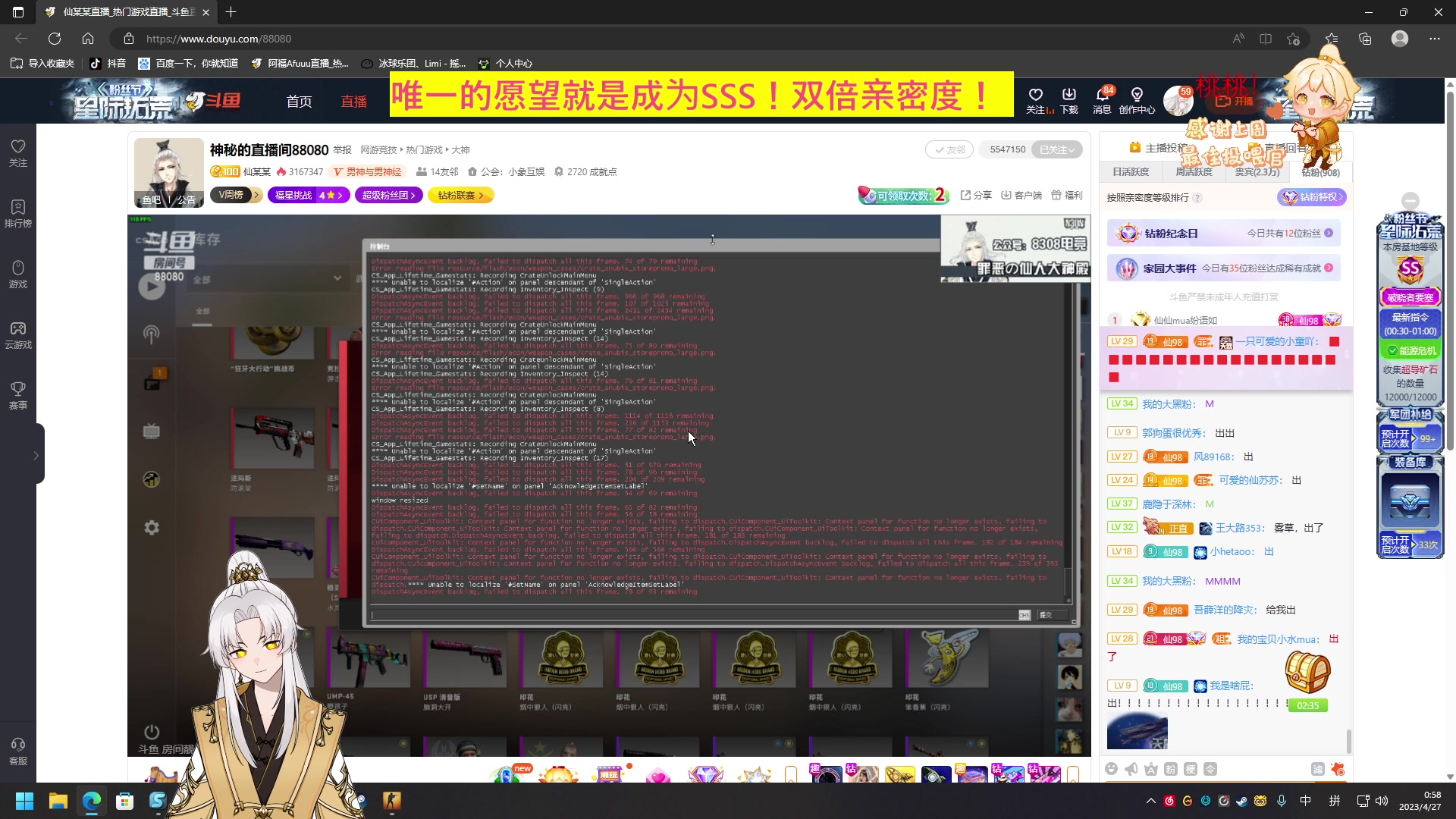Go to the 首页 home tab

[x=299, y=101]
